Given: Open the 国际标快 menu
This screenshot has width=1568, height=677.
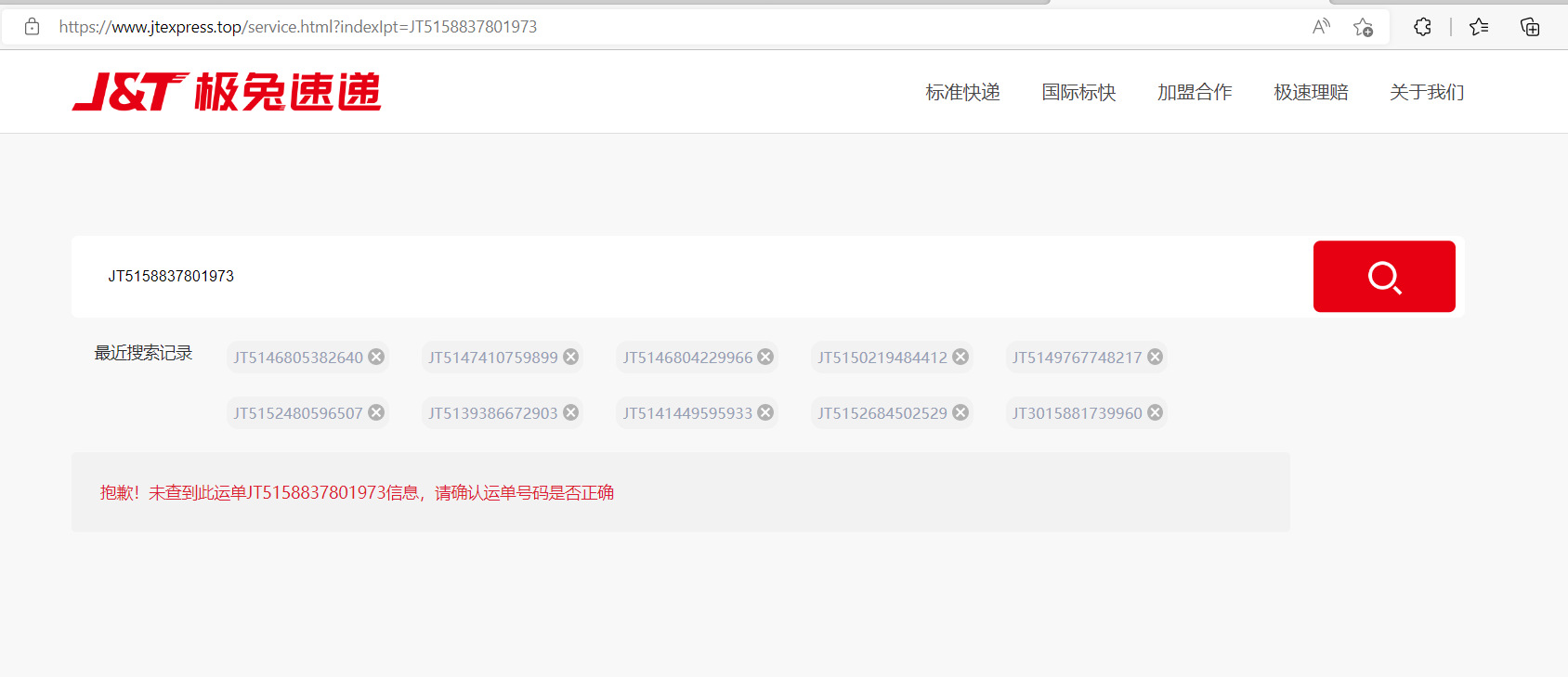Looking at the screenshot, I should pyautogui.click(x=1078, y=92).
